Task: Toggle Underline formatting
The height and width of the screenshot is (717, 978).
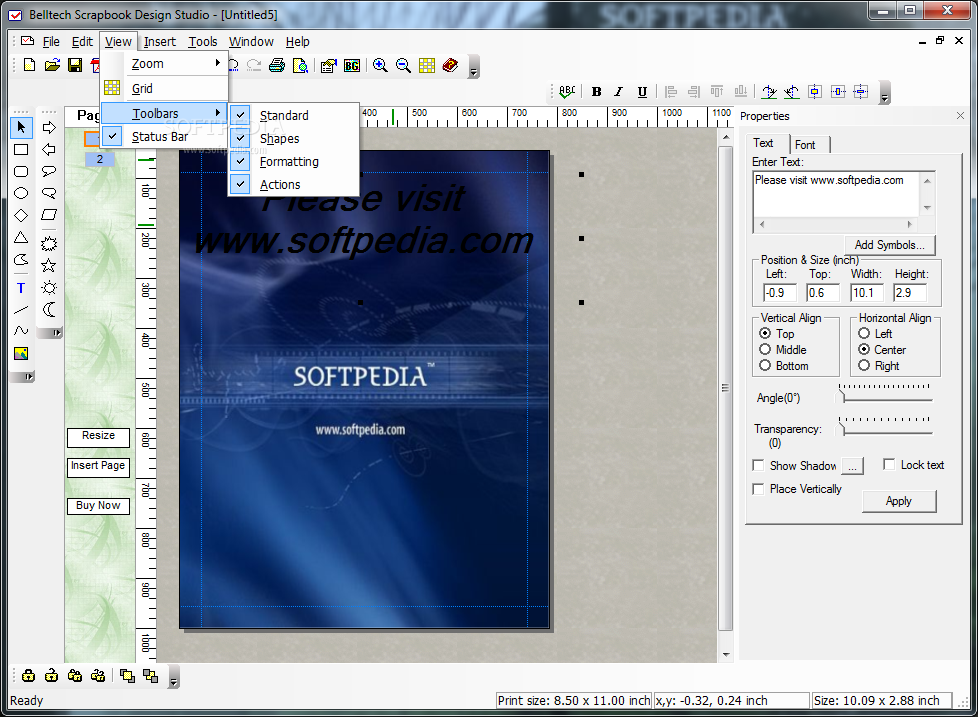Action: pos(642,92)
